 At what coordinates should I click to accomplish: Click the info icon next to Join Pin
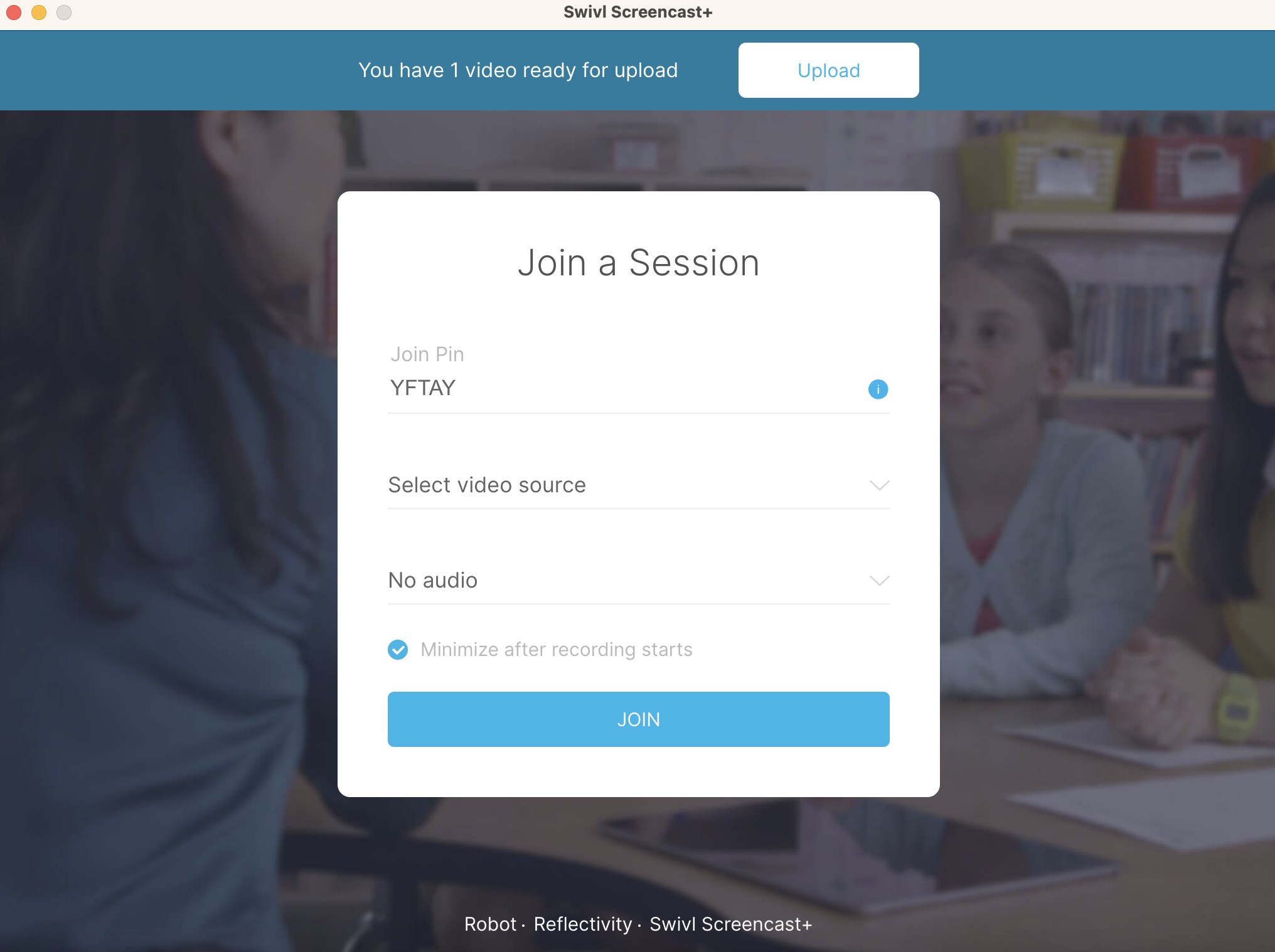point(877,389)
